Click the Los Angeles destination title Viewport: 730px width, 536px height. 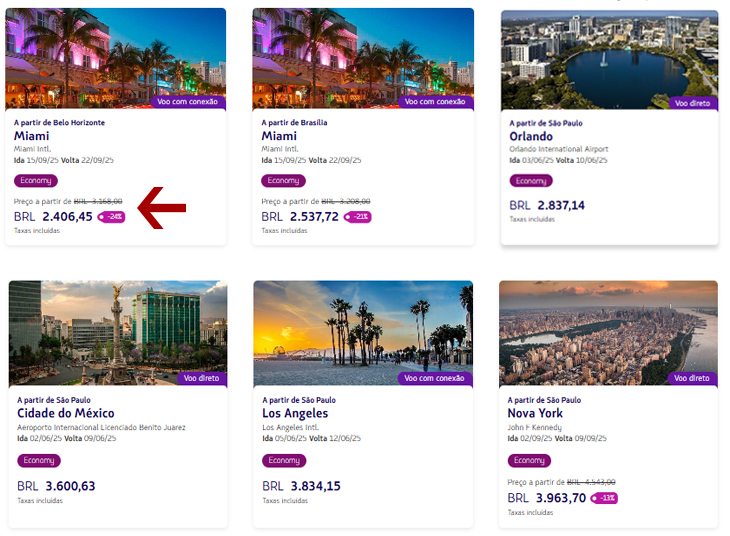pyautogui.click(x=295, y=414)
